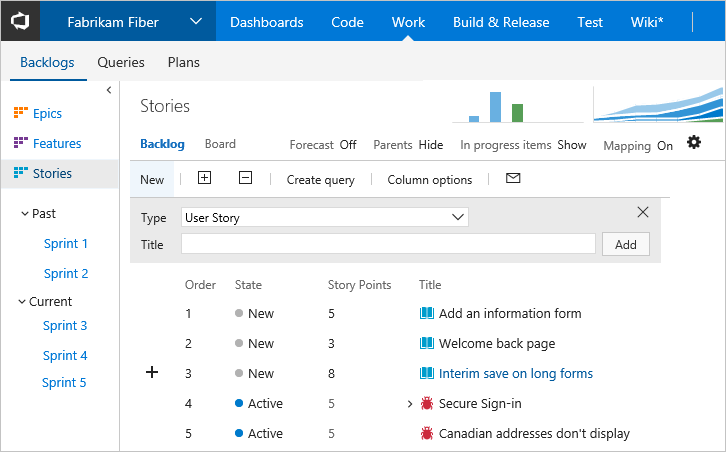Image resolution: width=726 pixels, height=452 pixels.
Task: Open the Queries tab
Action: pyautogui.click(x=121, y=62)
